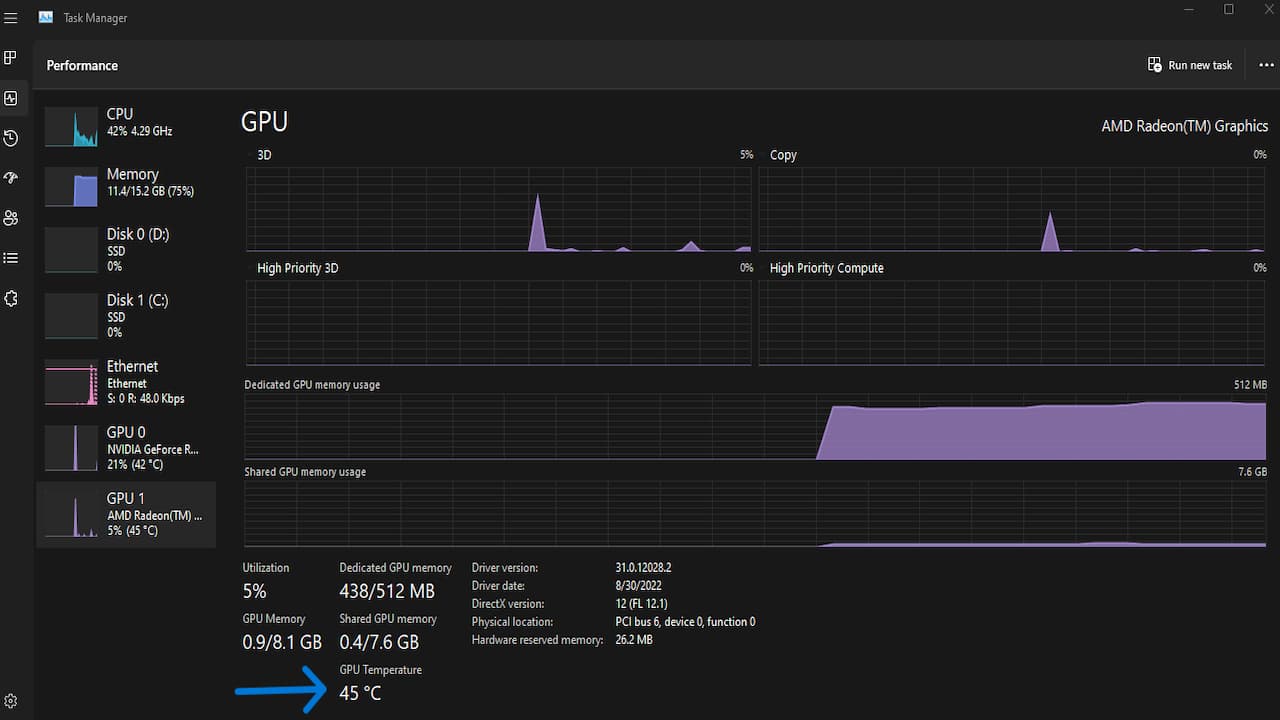Open the More options menu
1280x720 pixels.
(x=1265, y=64)
